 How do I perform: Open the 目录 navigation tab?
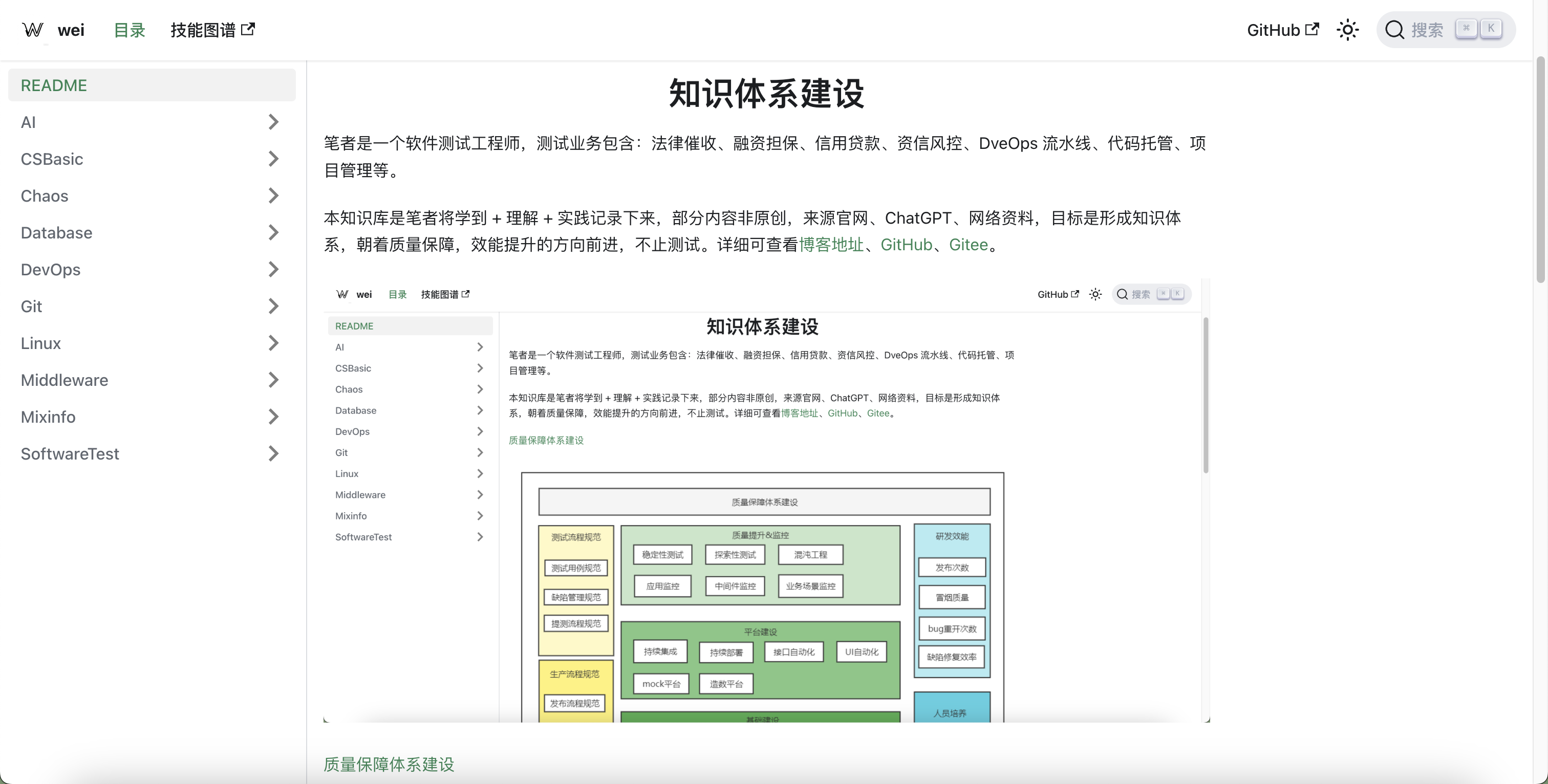click(130, 30)
